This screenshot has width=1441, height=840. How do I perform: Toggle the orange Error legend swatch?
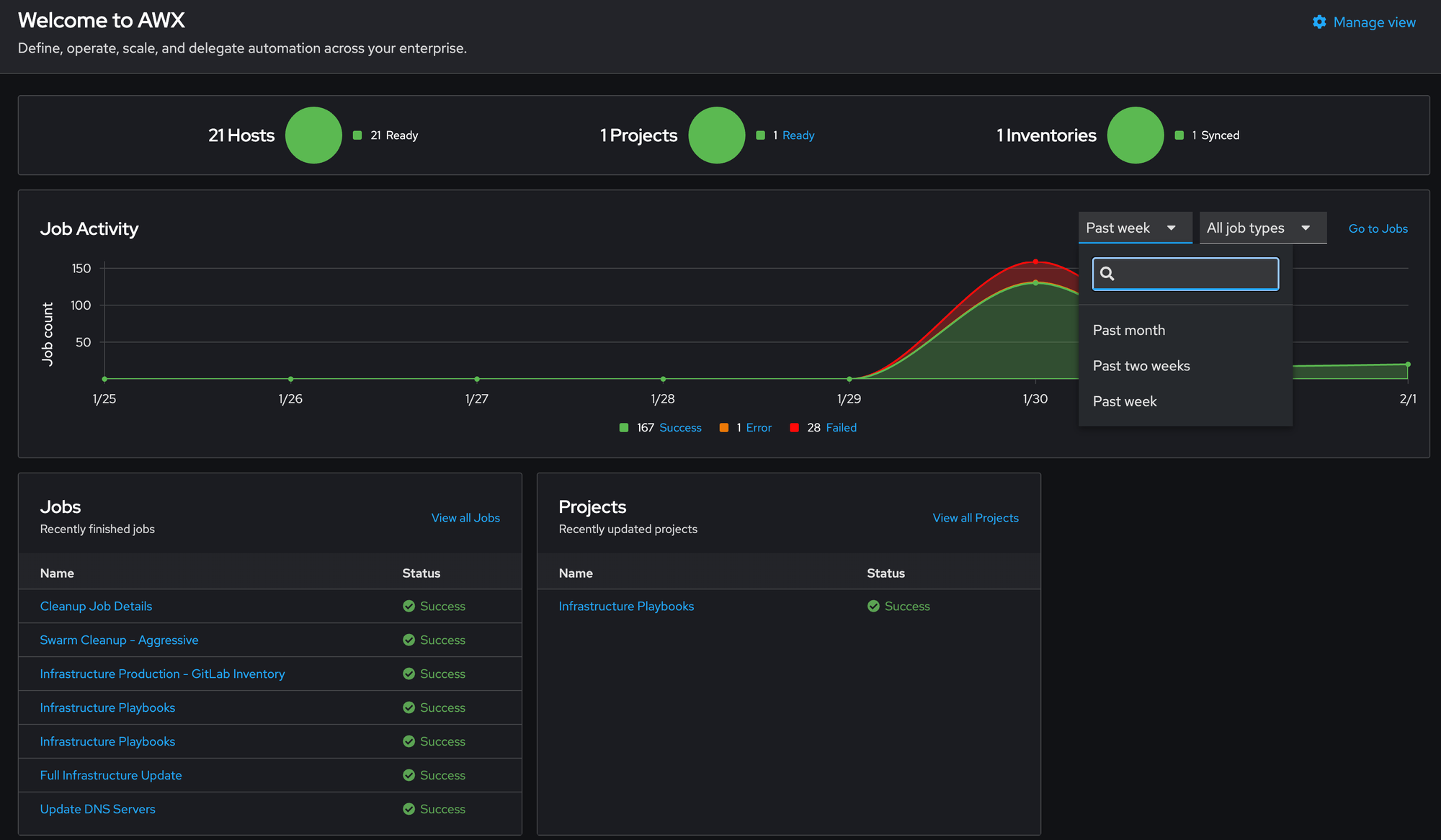tap(724, 428)
